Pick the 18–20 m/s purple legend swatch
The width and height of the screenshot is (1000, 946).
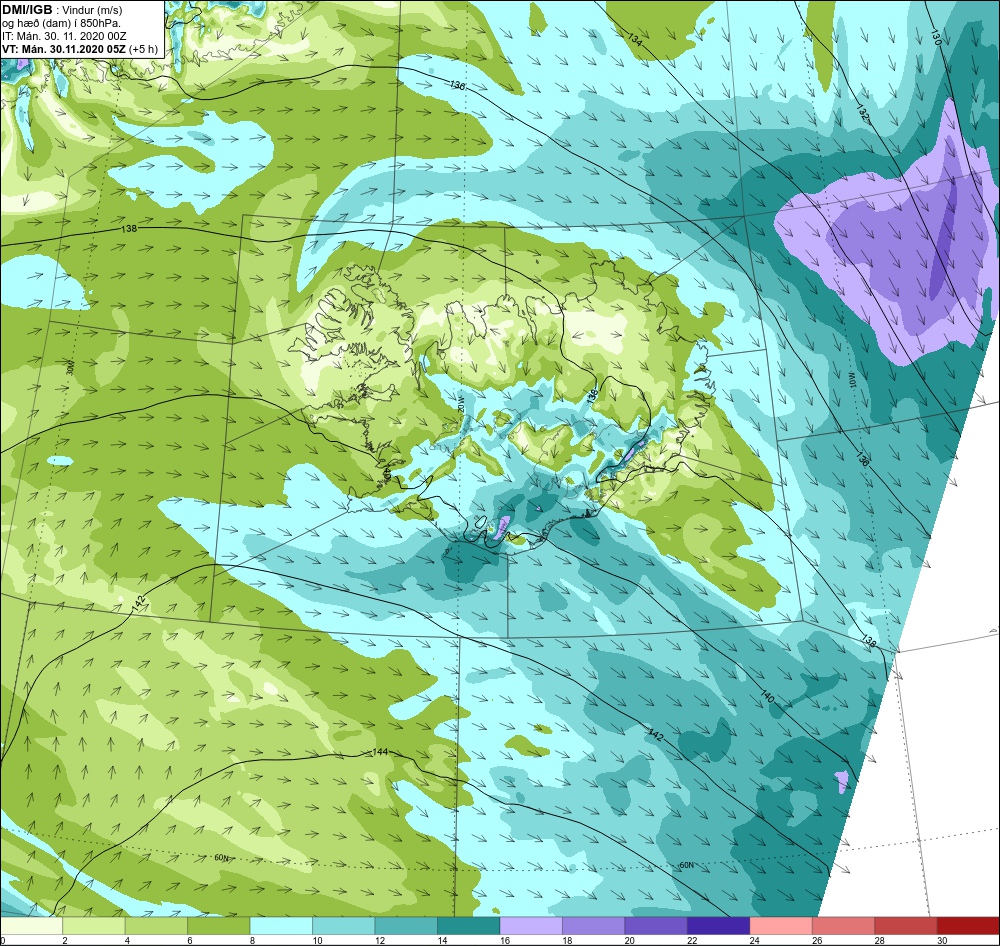[x=594, y=926]
